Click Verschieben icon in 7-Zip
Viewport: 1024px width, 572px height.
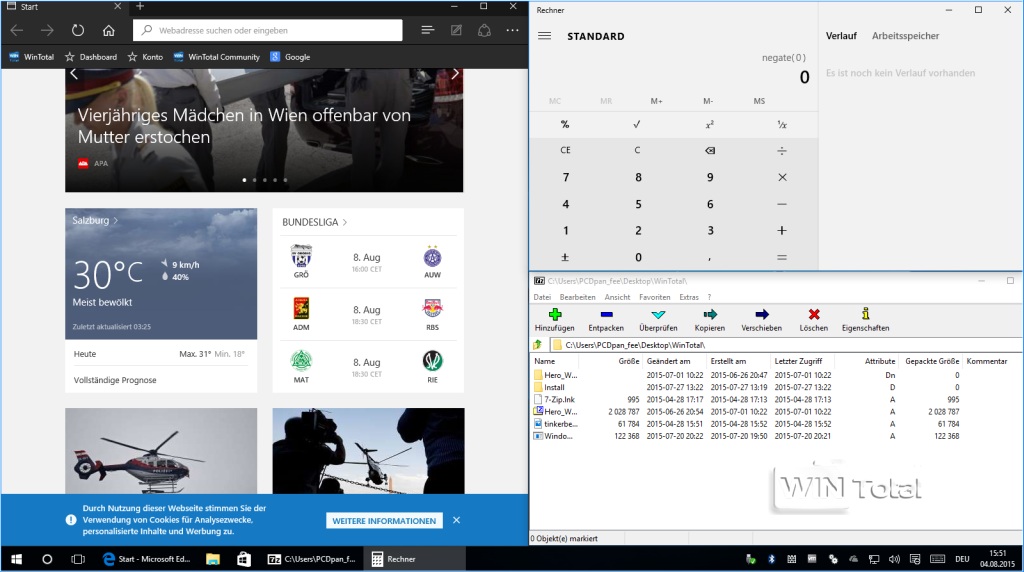pos(761,315)
